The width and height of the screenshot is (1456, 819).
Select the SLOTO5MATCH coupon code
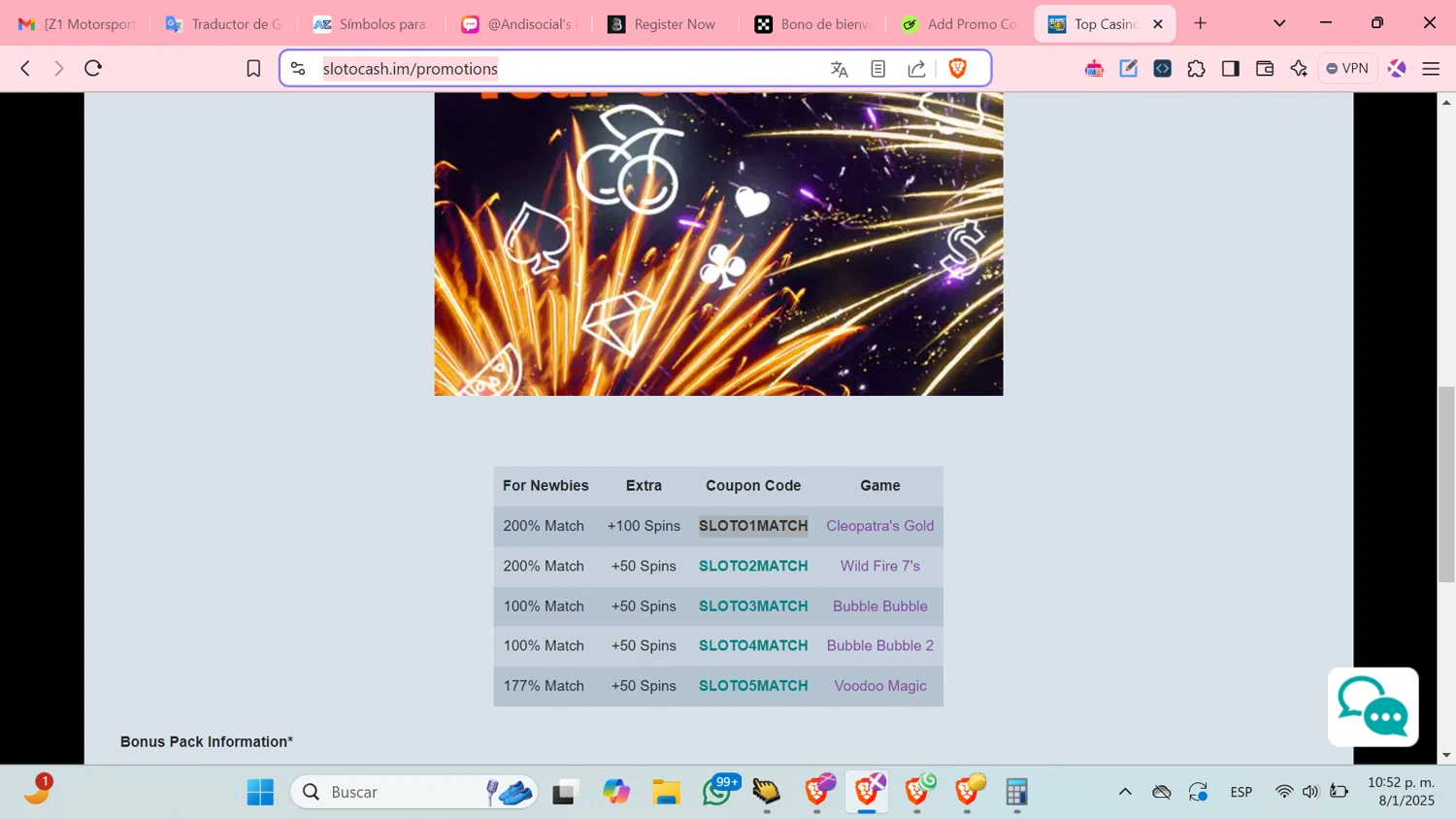click(x=753, y=686)
